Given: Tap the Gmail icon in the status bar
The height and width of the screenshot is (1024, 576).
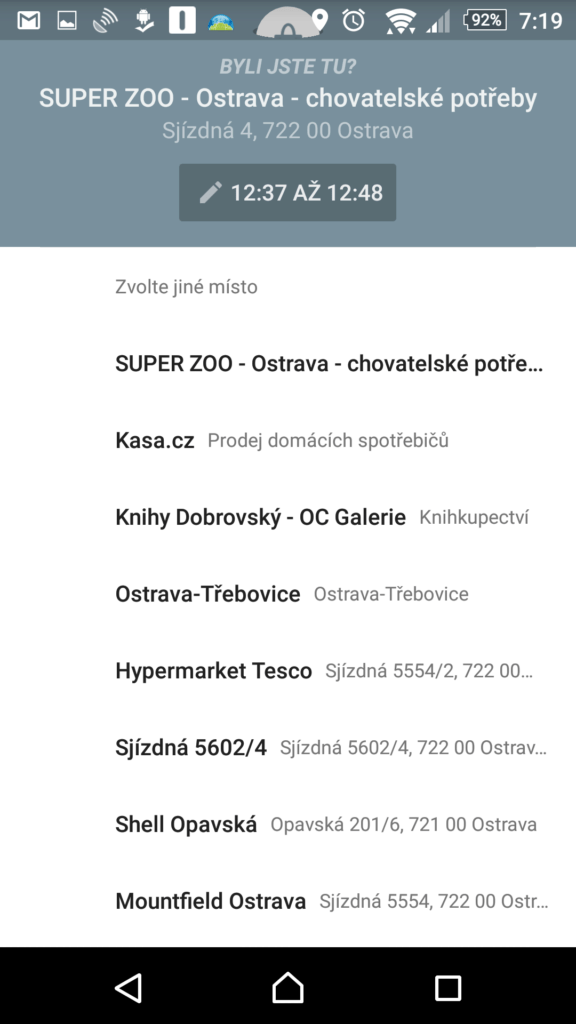Looking at the screenshot, I should (29, 21).
